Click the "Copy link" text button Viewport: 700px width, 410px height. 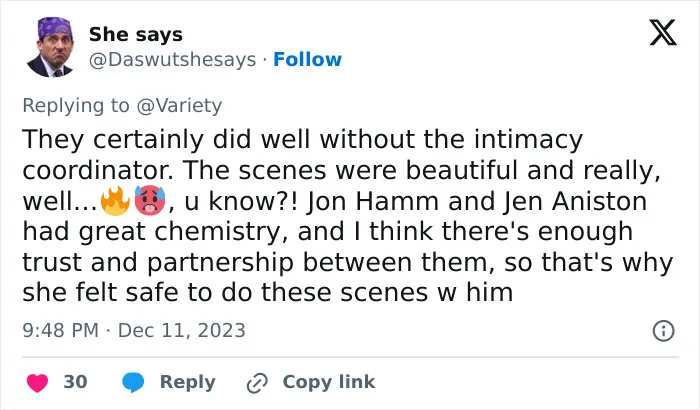point(329,382)
